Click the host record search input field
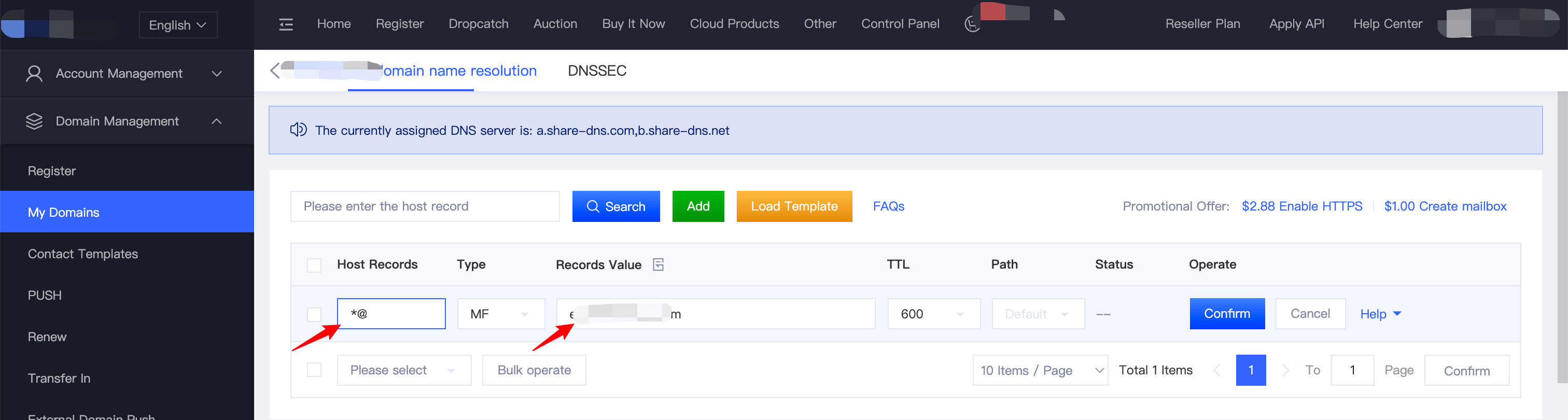 tap(425, 206)
